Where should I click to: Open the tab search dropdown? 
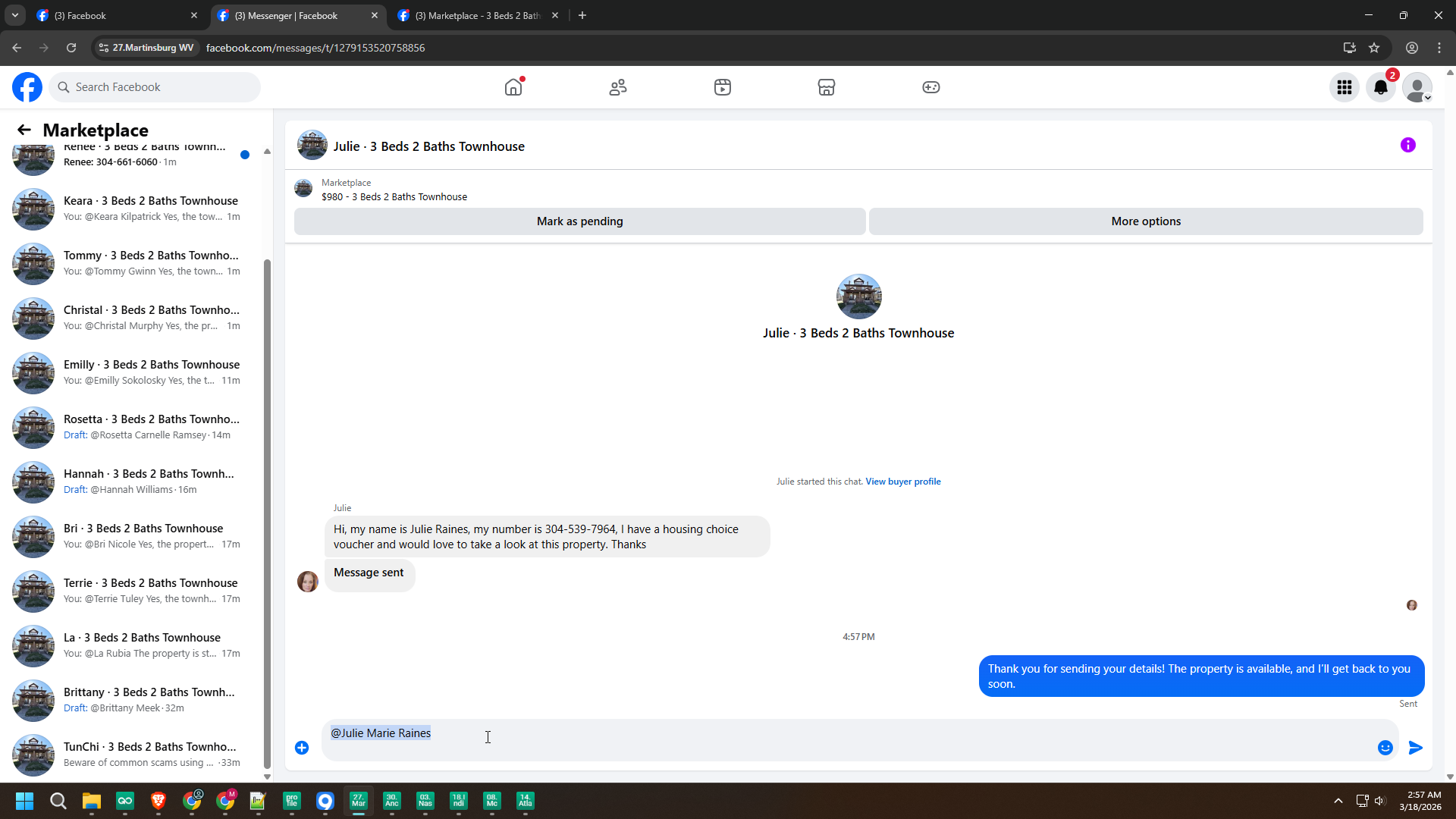point(14,15)
